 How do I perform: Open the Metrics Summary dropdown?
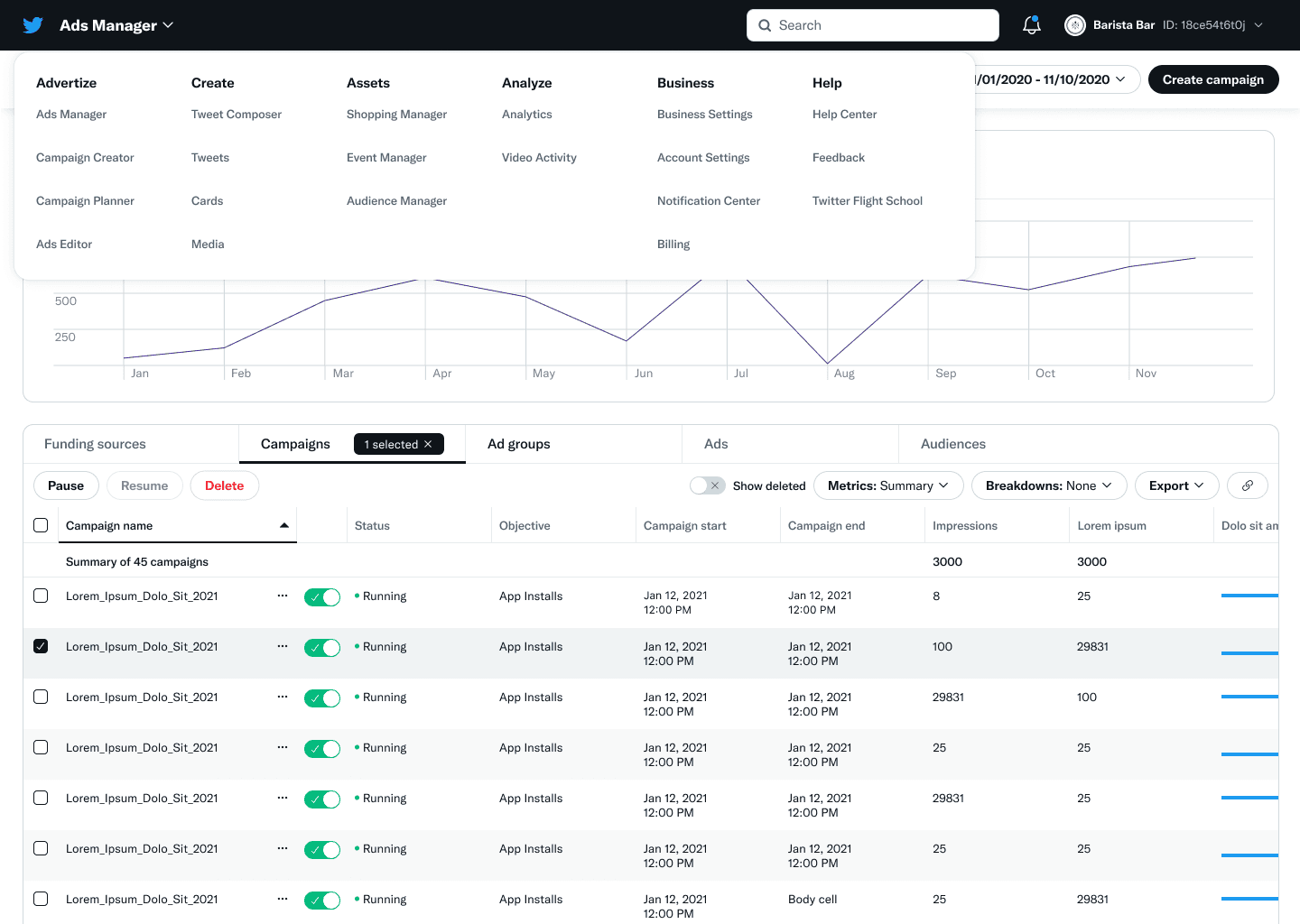[x=887, y=485]
